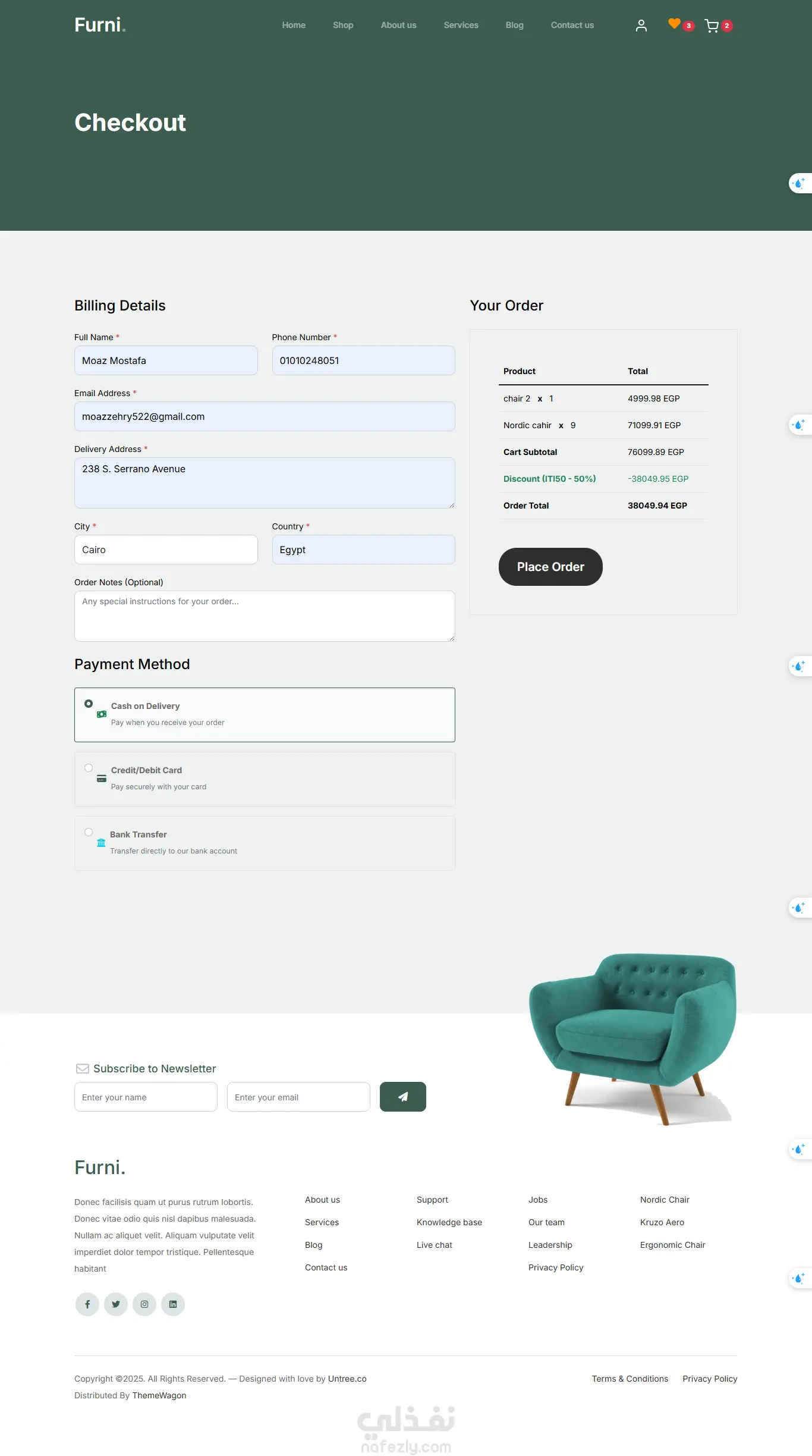Select Bank Transfer payment option

tap(89, 832)
